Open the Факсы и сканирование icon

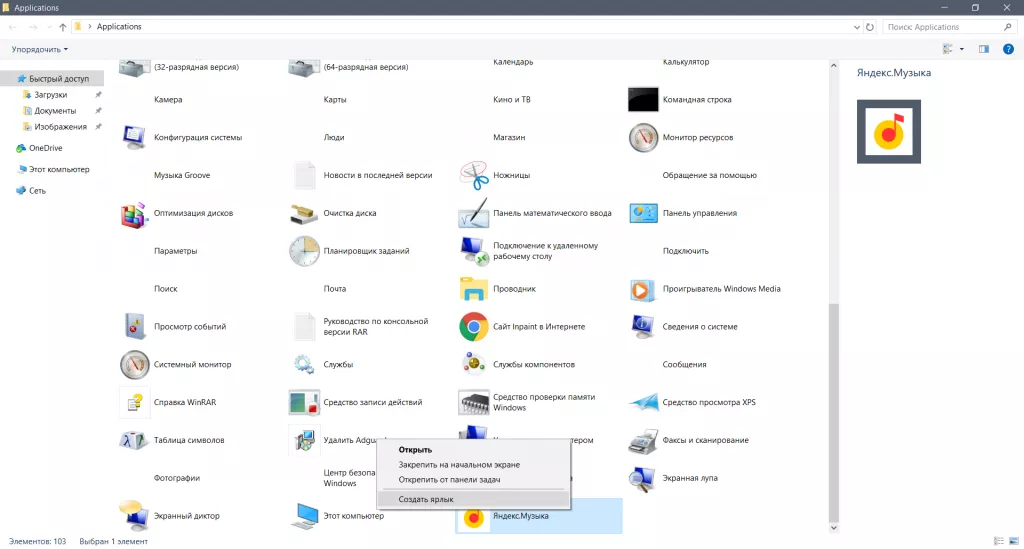tap(643, 441)
